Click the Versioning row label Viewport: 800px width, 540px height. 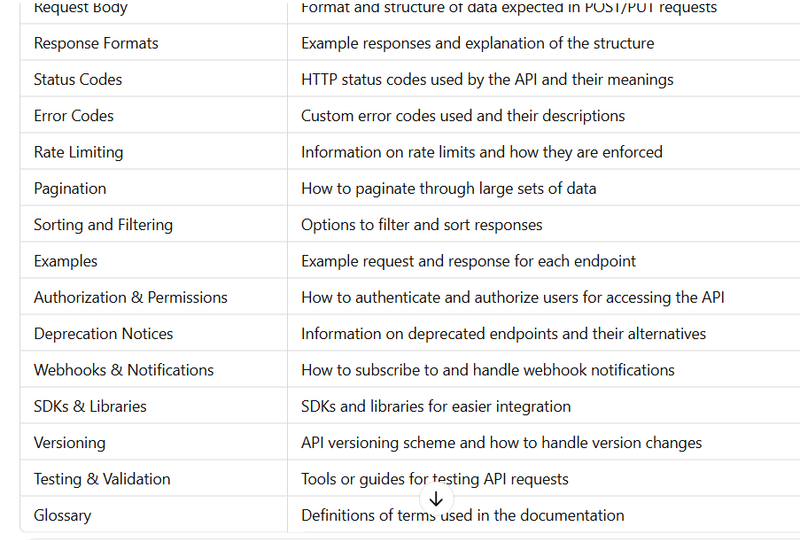69,443
